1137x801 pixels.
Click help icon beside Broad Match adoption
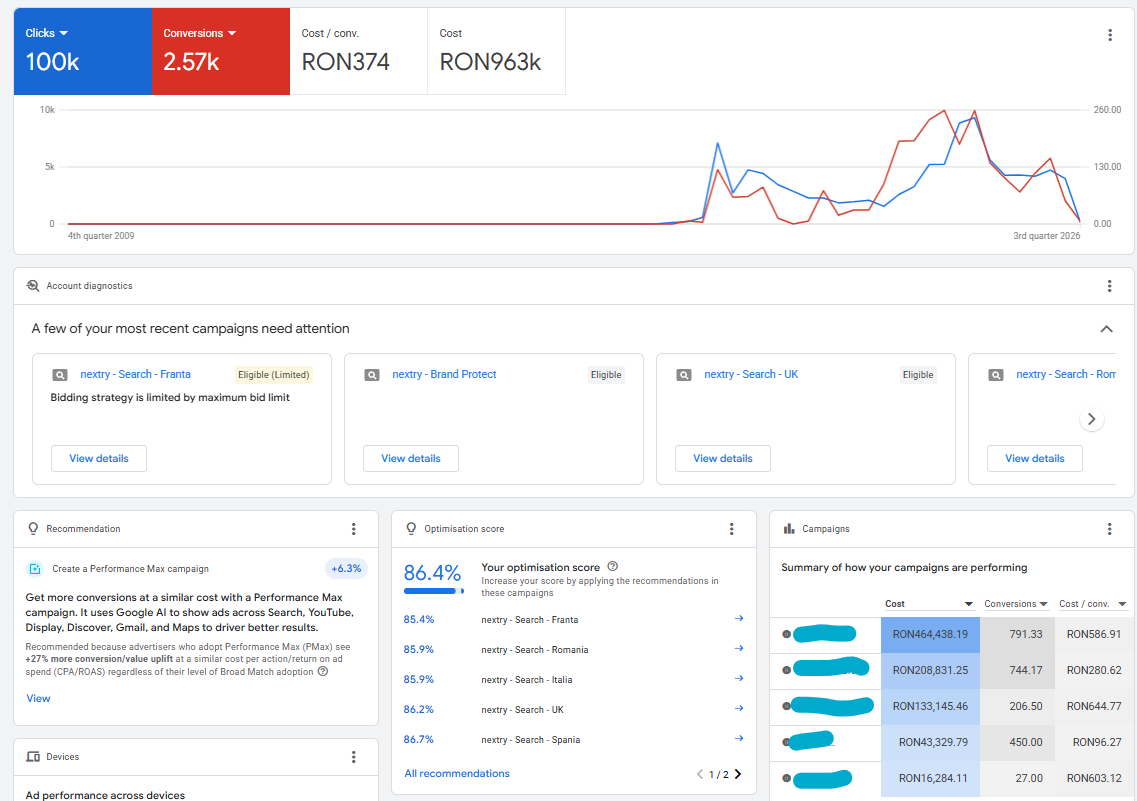coord(323,671)
